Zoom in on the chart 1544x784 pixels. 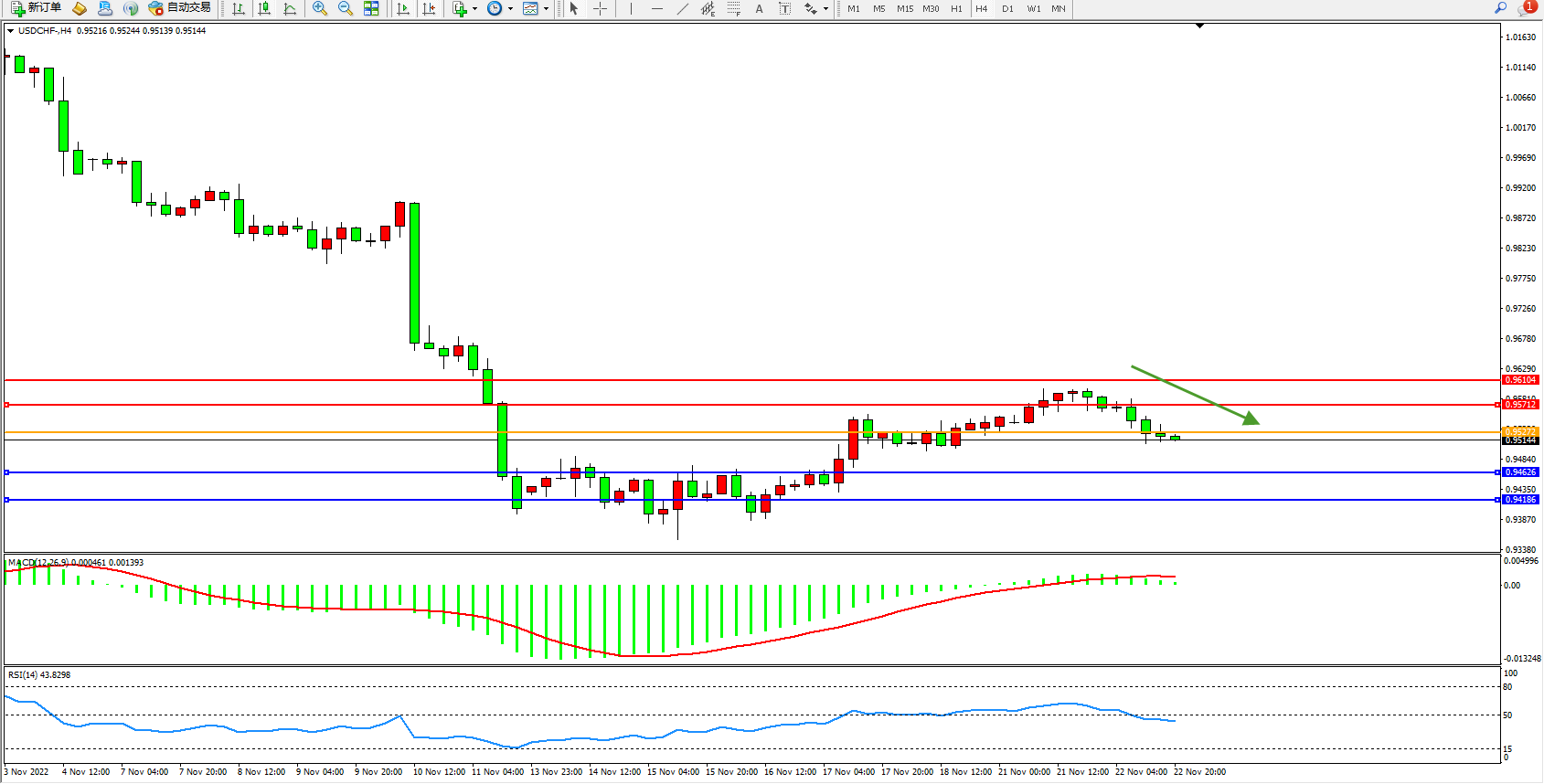319,8
